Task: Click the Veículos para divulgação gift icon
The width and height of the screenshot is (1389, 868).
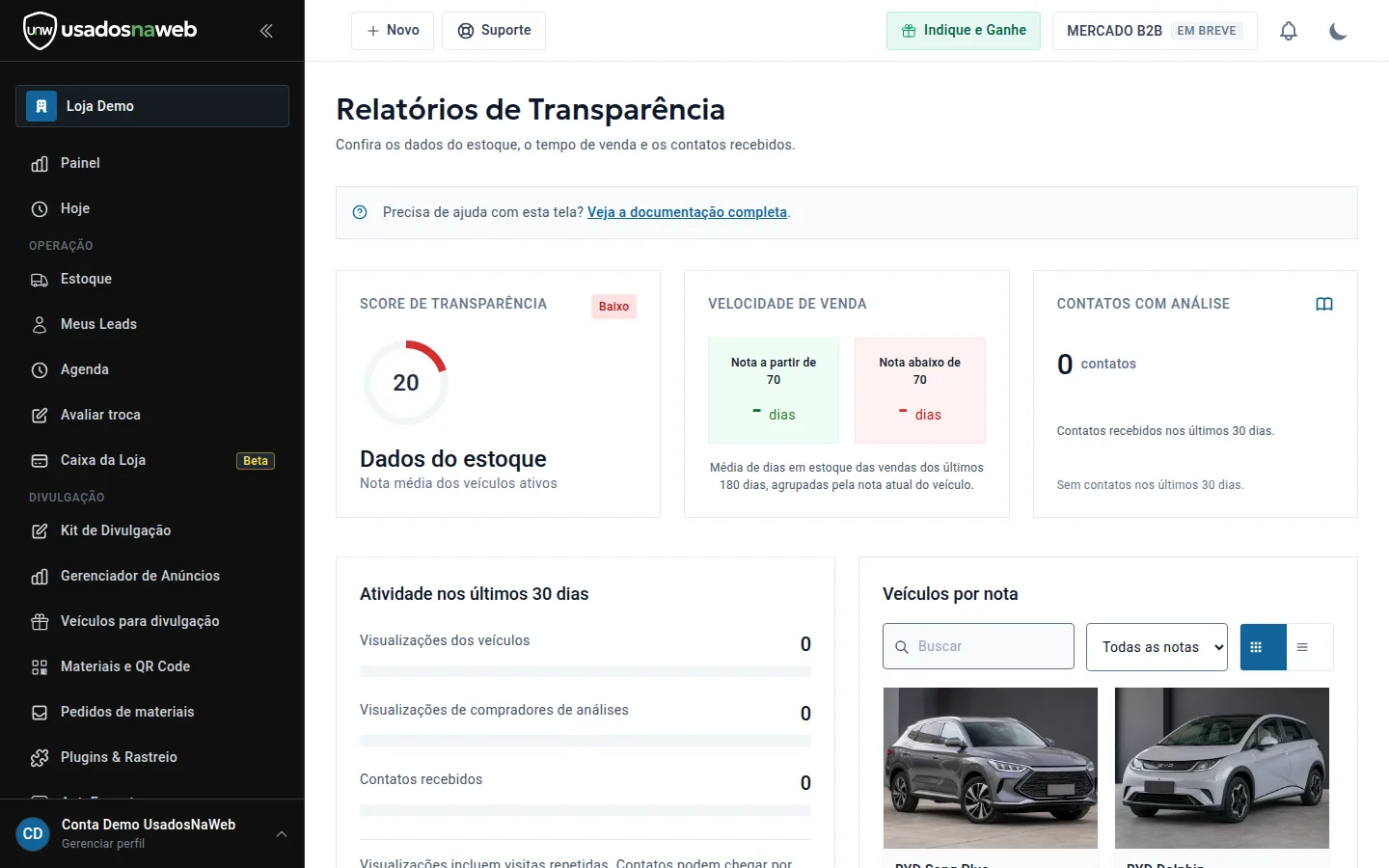Action: point(40,622)
